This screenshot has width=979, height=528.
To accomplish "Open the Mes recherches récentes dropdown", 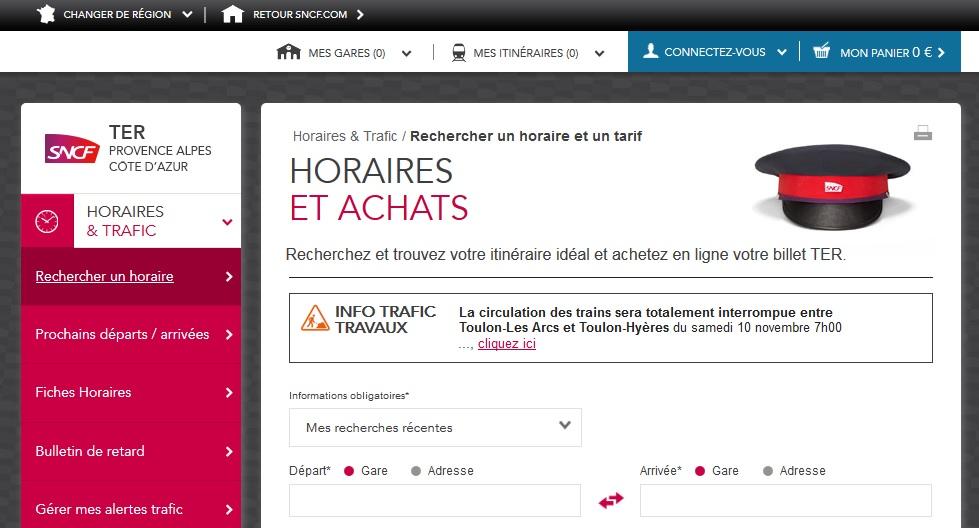I will coord(435,427).
